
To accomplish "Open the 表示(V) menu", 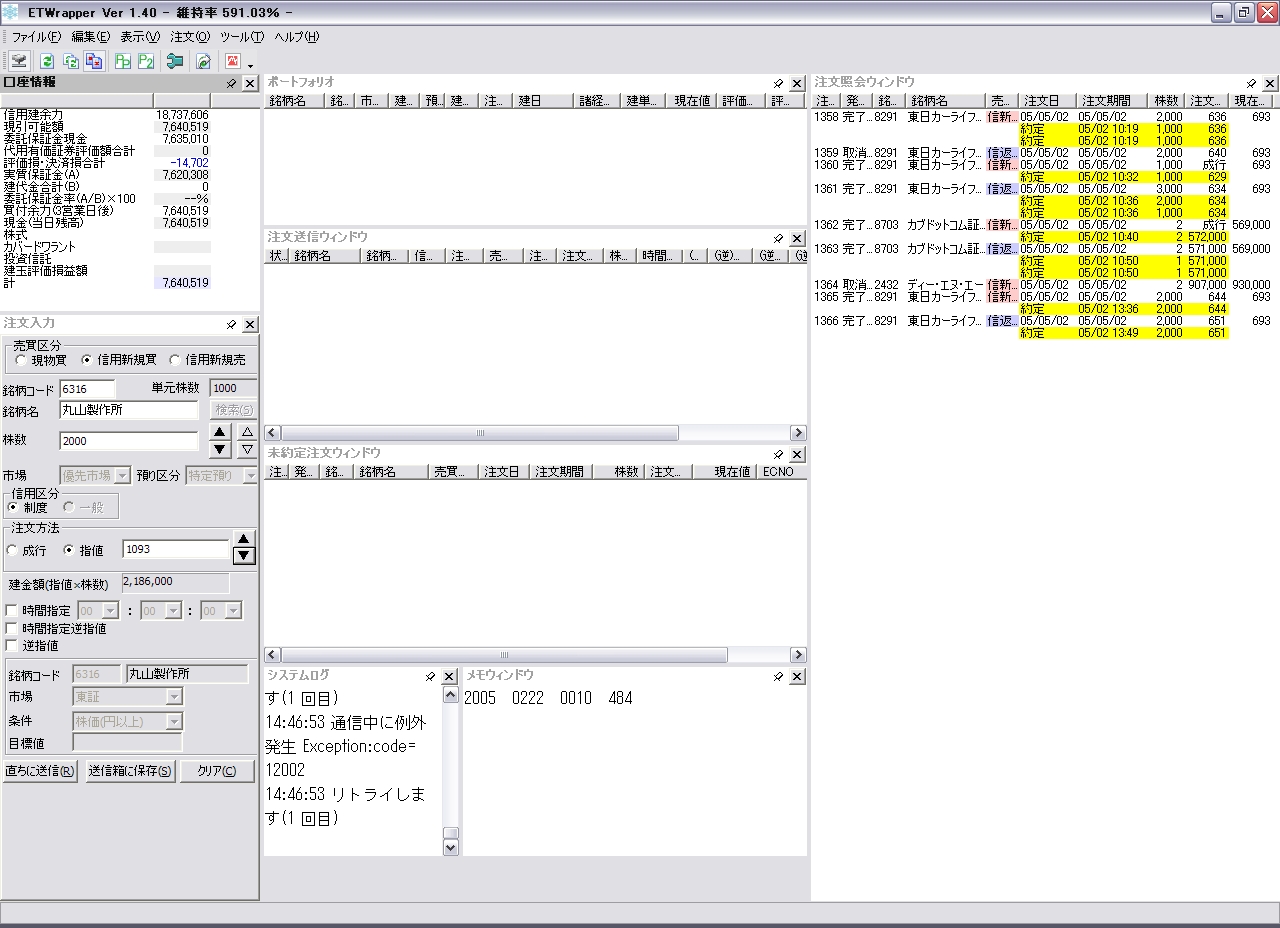I will (x=140, y=37).
